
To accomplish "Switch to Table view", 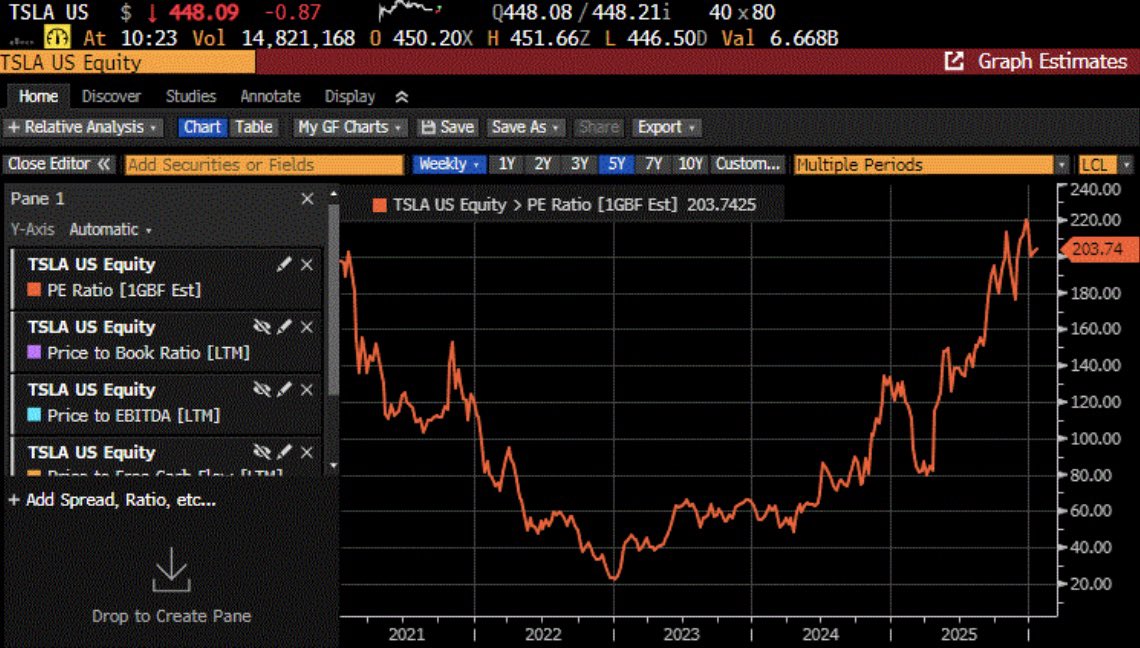I will point(253,127).
